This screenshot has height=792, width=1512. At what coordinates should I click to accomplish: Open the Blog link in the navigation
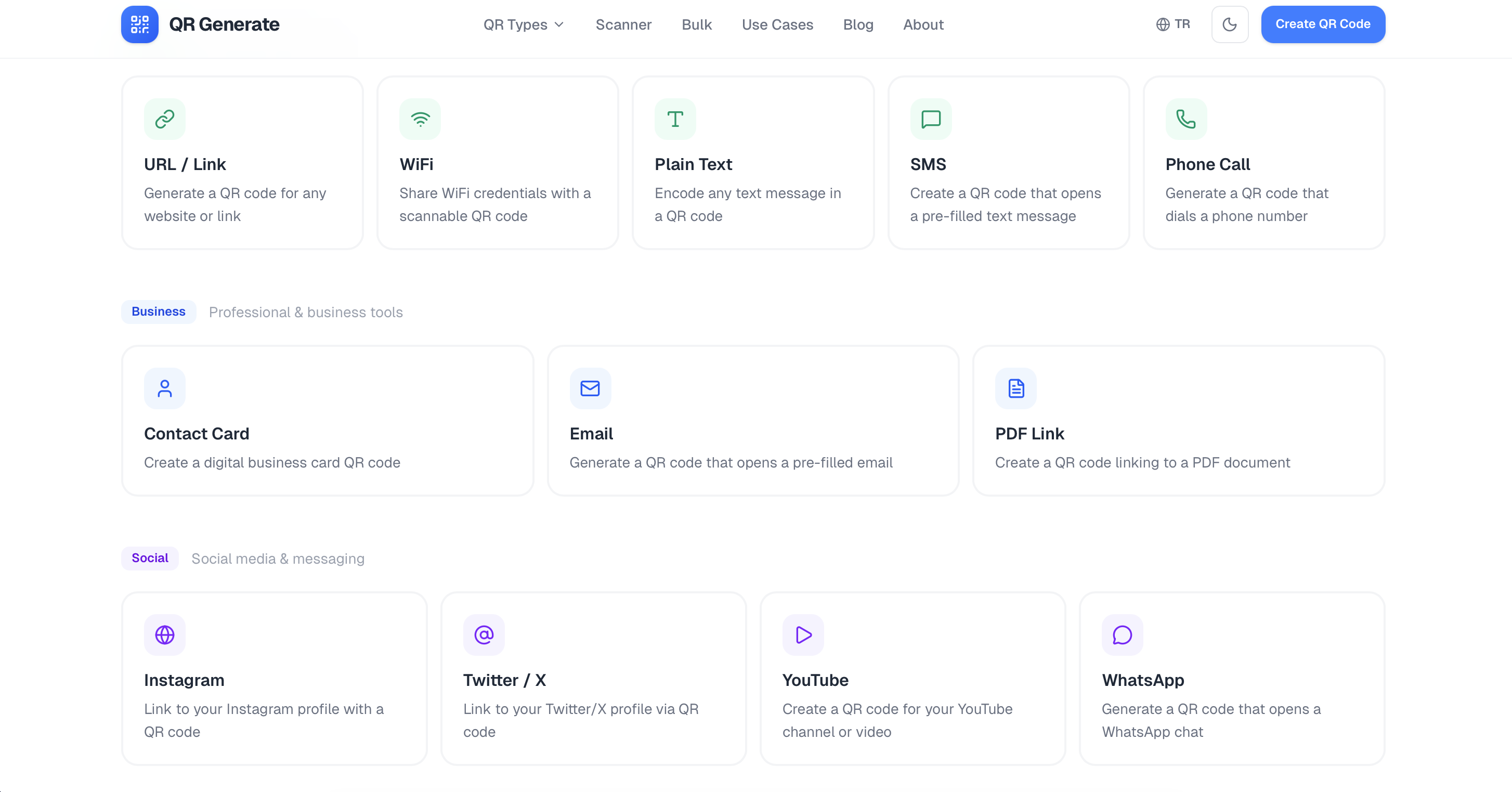pos(857,24)
